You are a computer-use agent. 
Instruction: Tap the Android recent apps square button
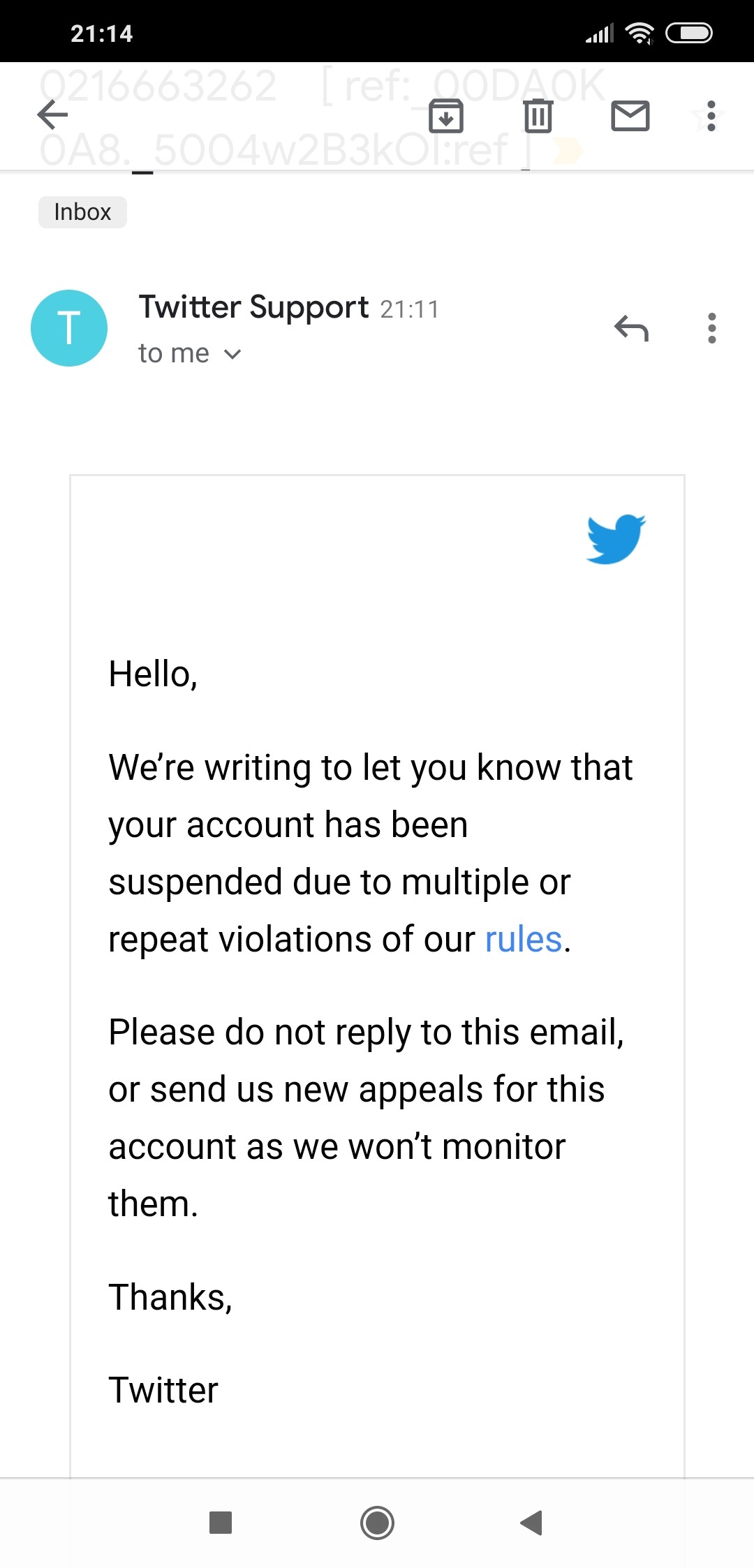click(x=221, y=1523)
